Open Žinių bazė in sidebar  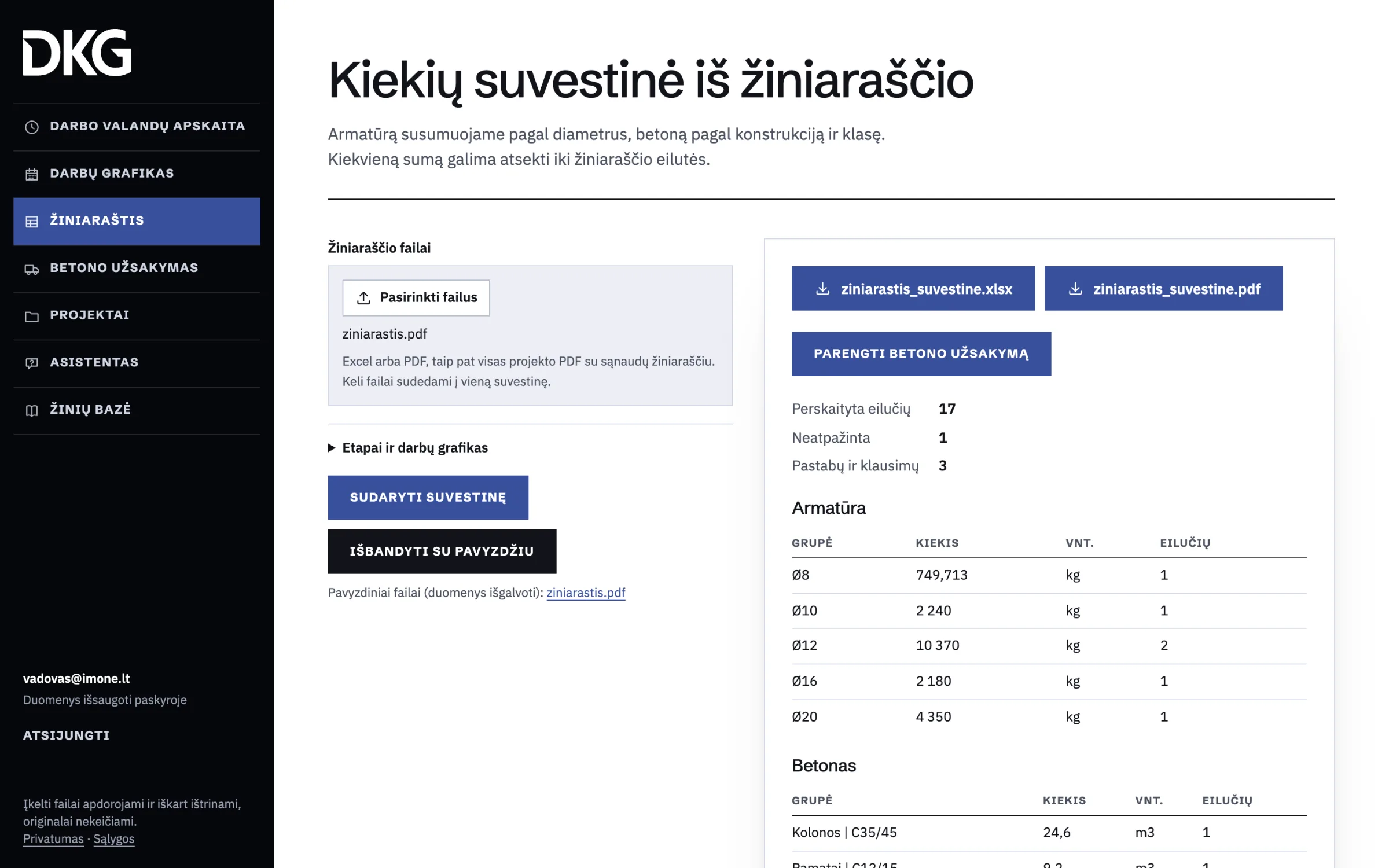coord(137,410)
